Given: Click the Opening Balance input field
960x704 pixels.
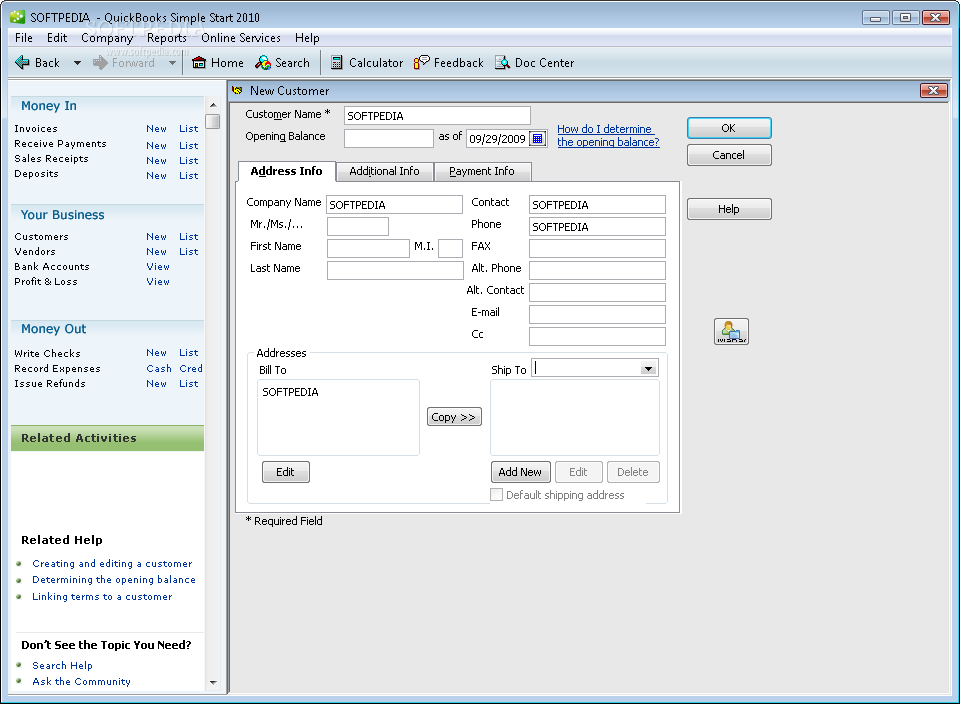Looking at the screenshot, I should click(389, 138).
